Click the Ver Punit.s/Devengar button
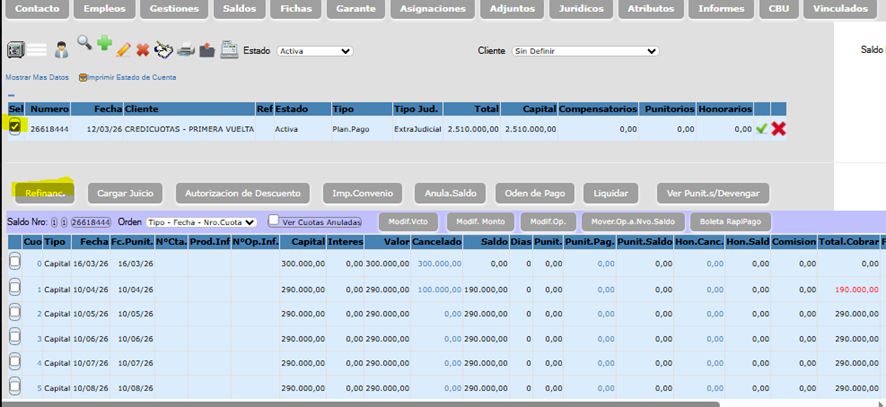The image size is (886, 407). click(x=713, y=193)
